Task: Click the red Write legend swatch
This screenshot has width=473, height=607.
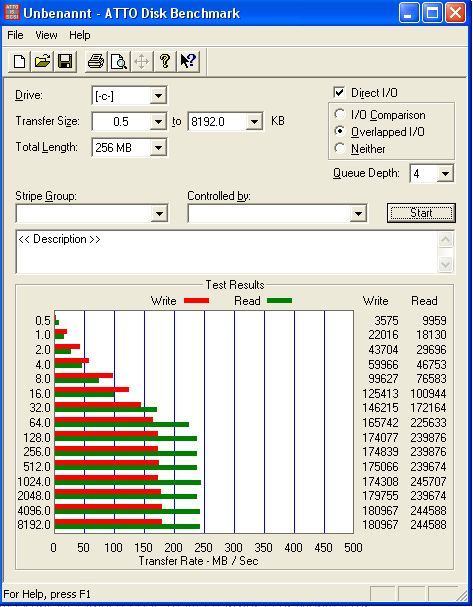Action: pyautogui.click(x=196, y=300)
